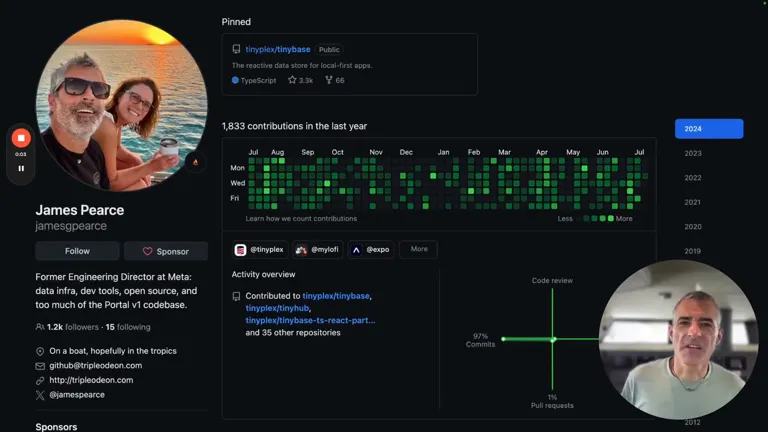Filter activity by @tinyplex organization

pos(260,249)
